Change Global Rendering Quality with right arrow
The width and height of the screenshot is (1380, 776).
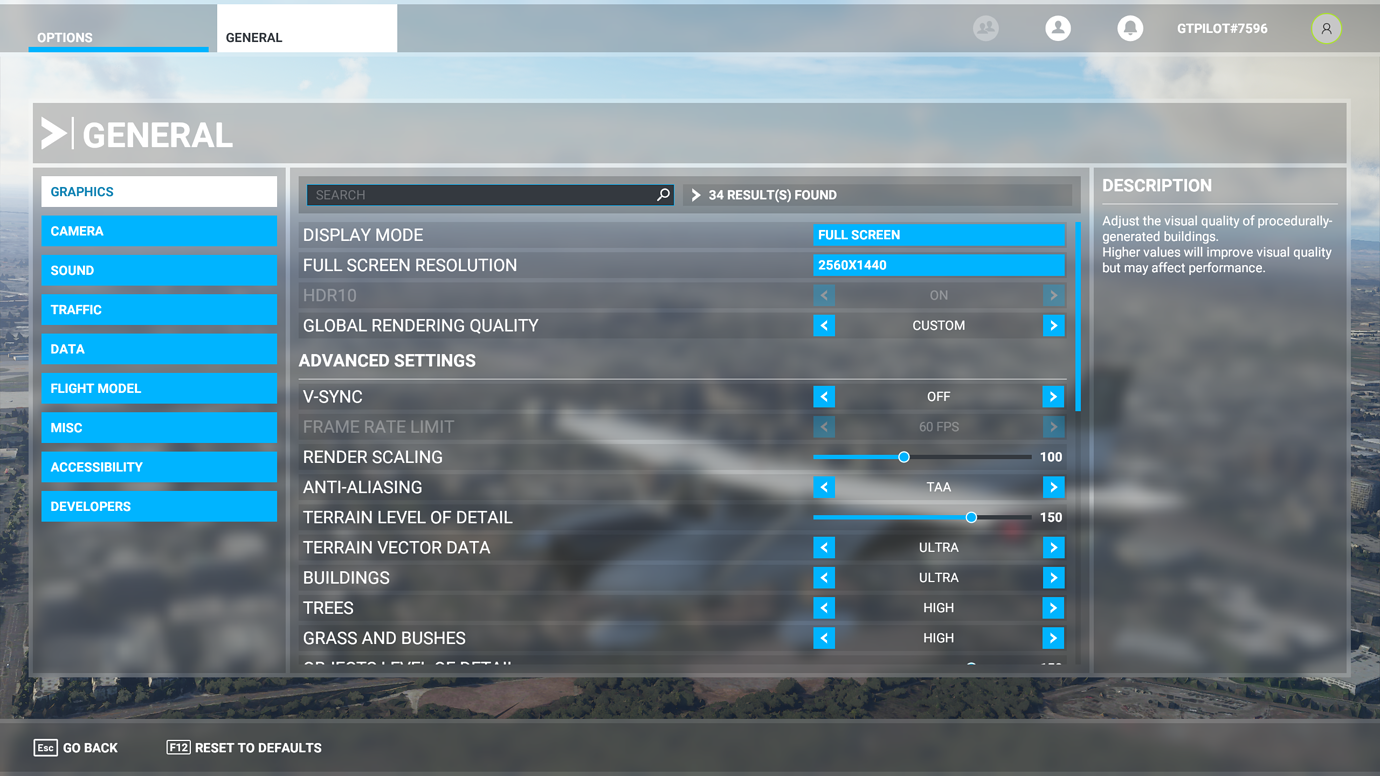coord(1052,325)
